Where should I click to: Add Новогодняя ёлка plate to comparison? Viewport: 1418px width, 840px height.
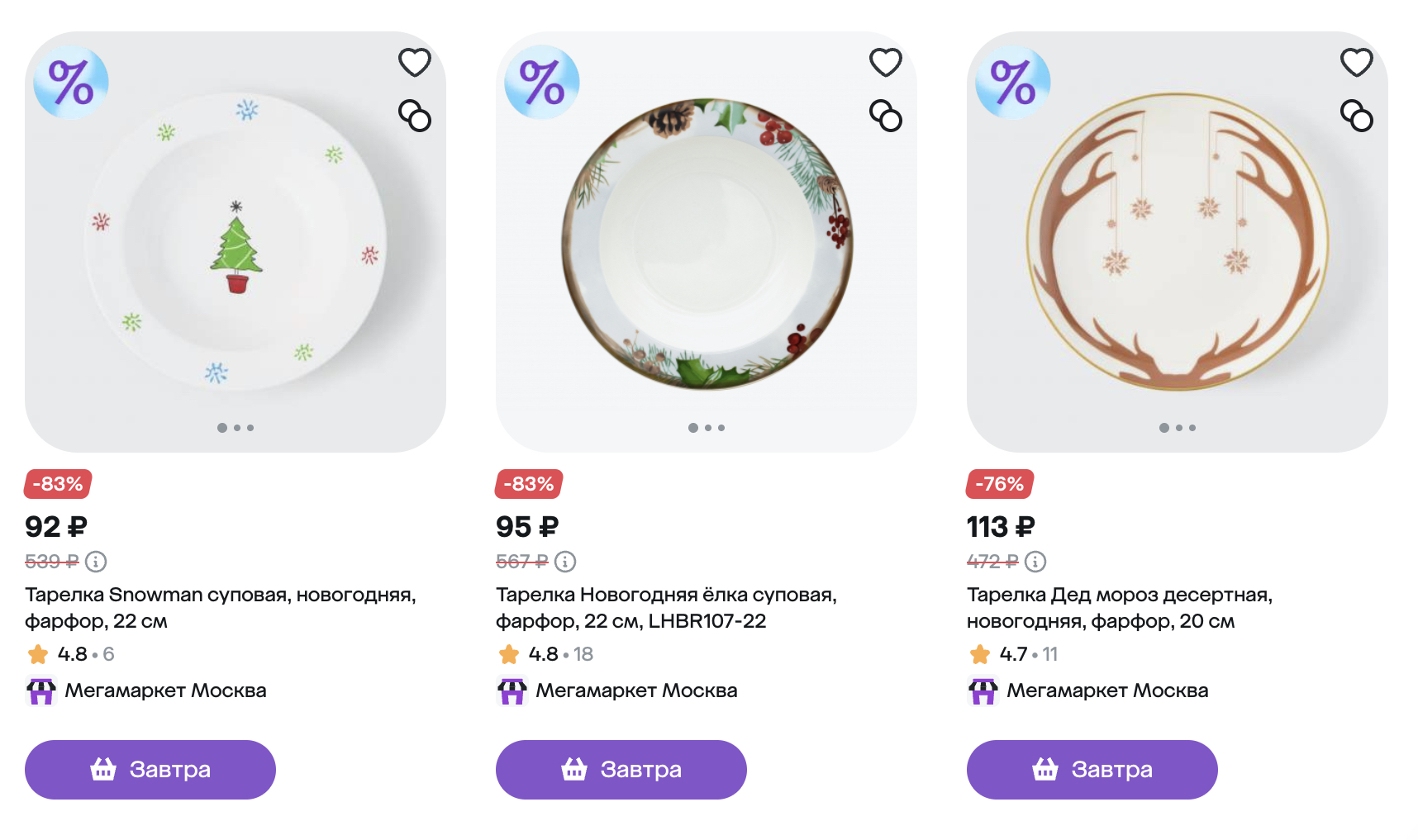click(x=885, y=116)
